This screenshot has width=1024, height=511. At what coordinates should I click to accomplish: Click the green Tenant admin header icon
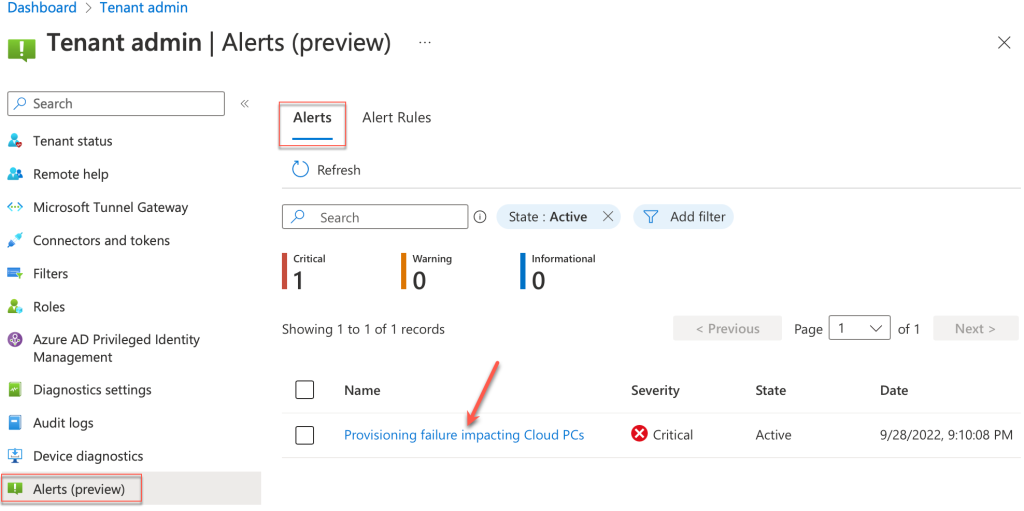click(x=22, y=50)
